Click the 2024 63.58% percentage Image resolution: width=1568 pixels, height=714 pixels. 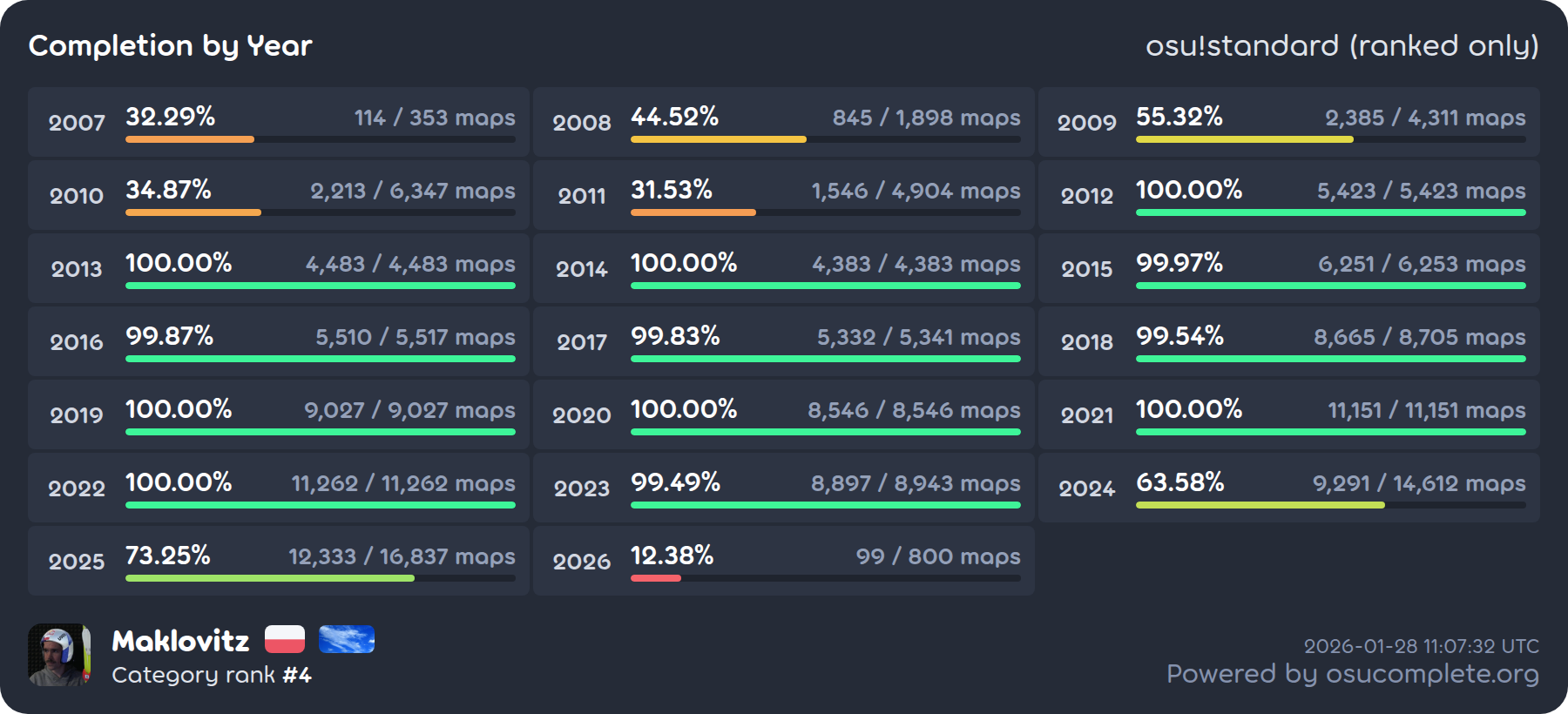click(x=1179, y=482)
